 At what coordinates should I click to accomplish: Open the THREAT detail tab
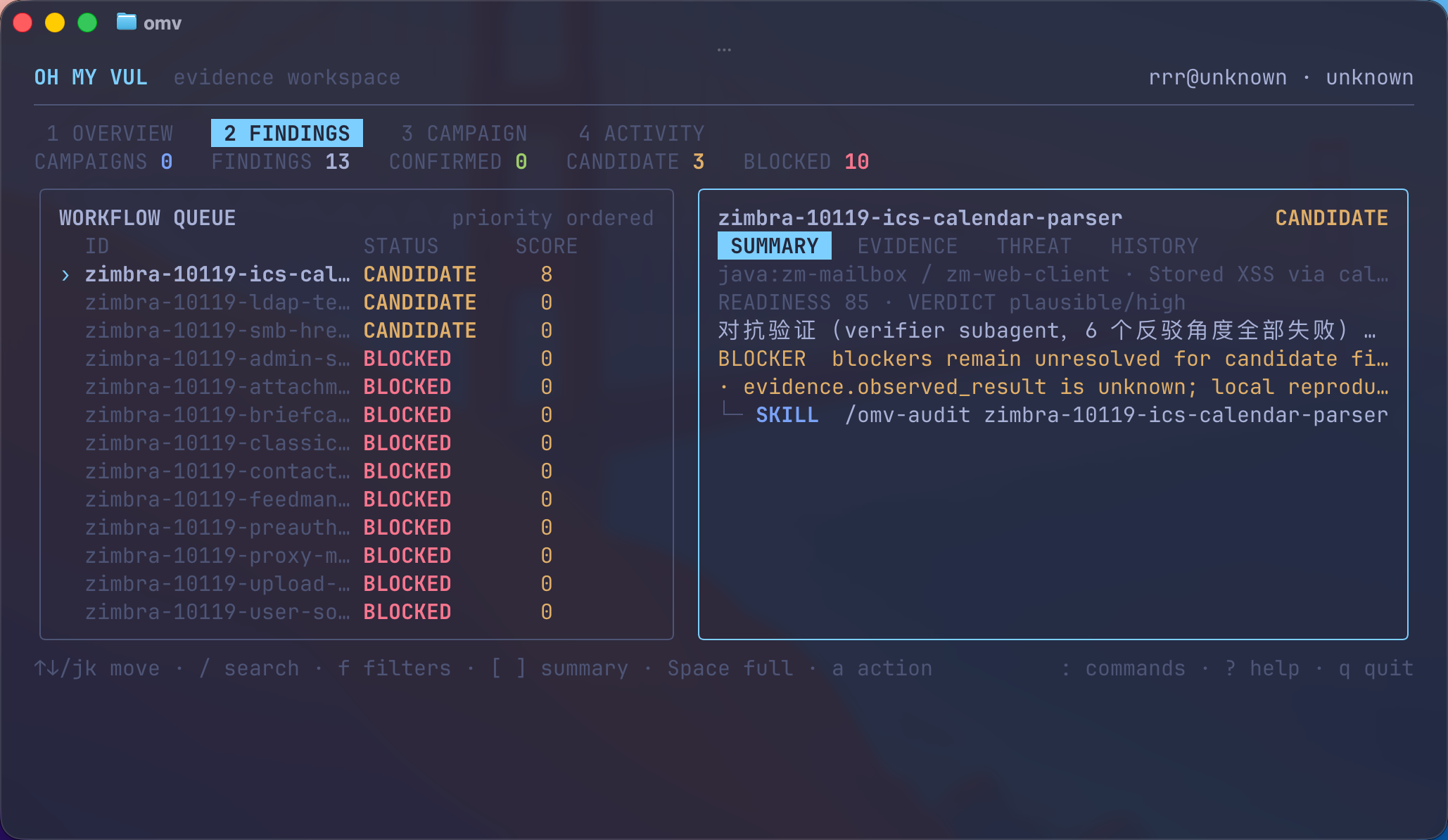(x=1034, y=246)
